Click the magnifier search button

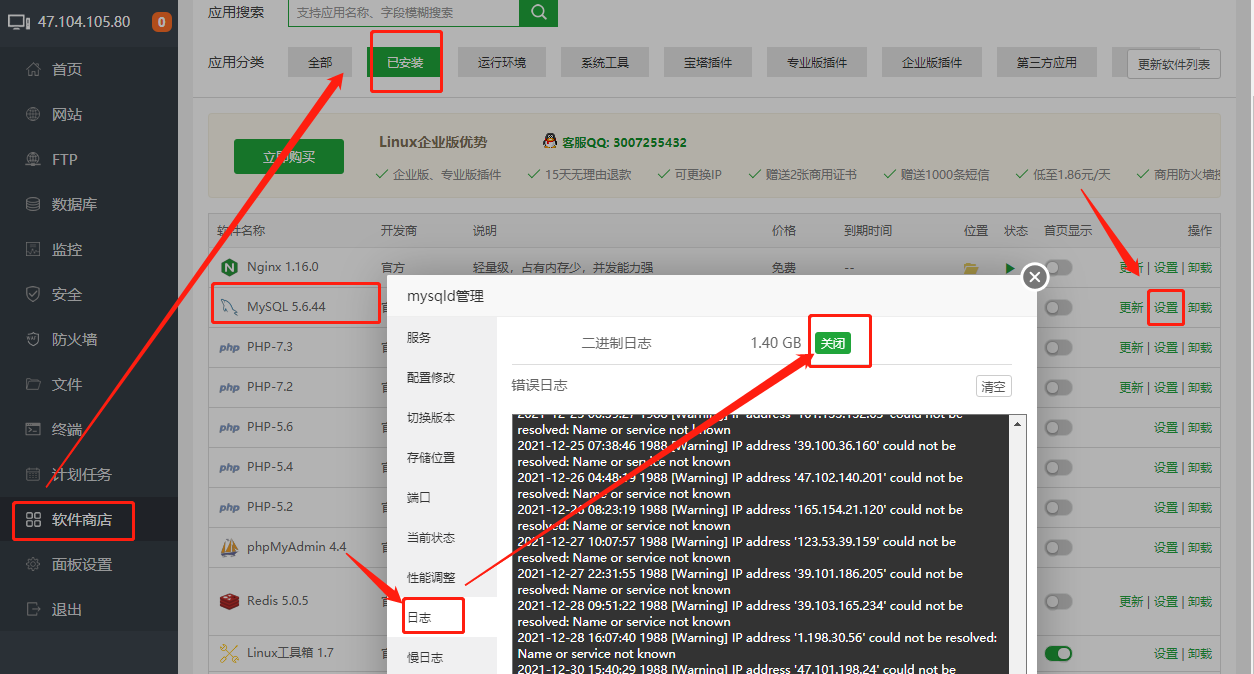(x=539, y=12)
